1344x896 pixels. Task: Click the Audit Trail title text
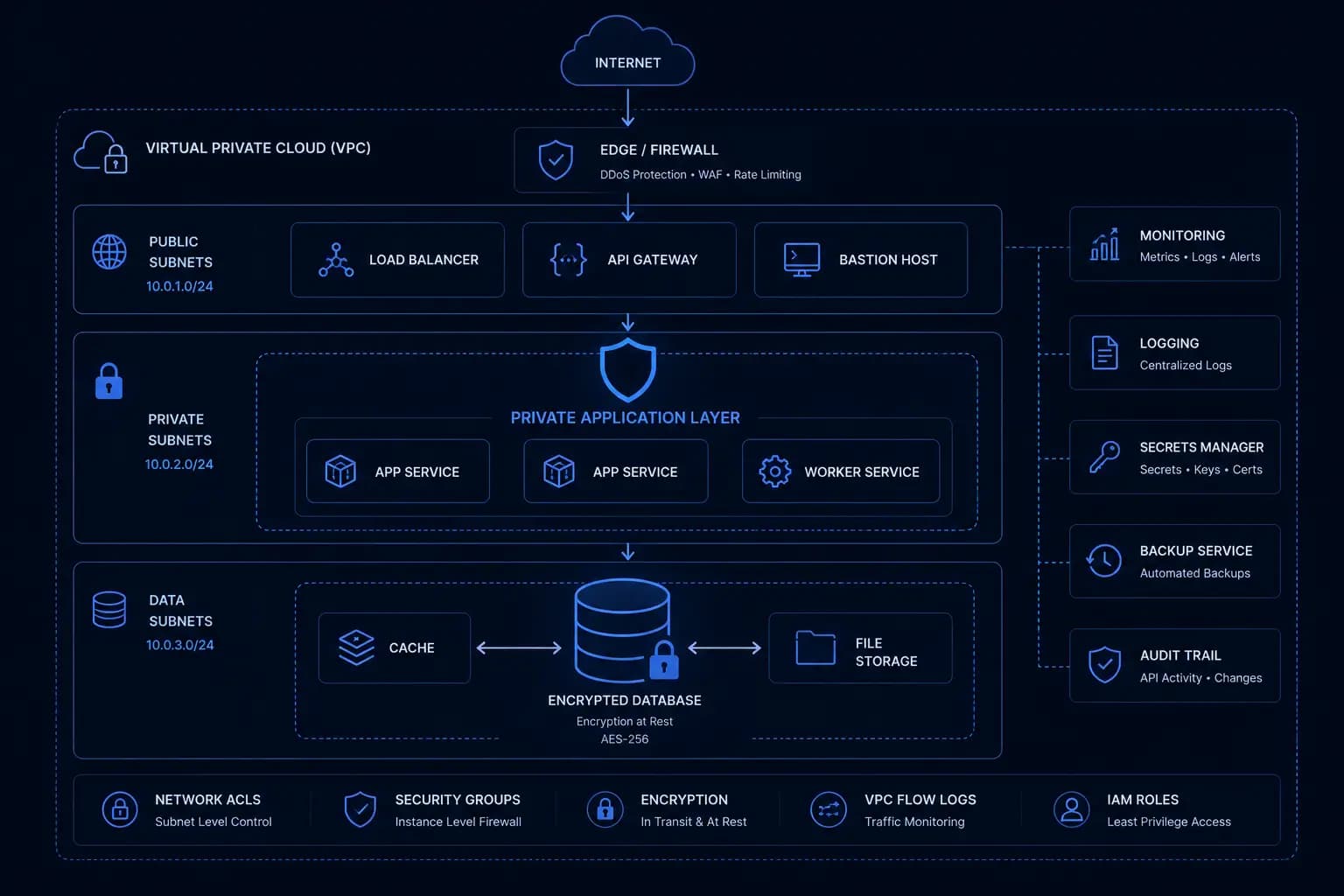click(x=1180, y=655)
